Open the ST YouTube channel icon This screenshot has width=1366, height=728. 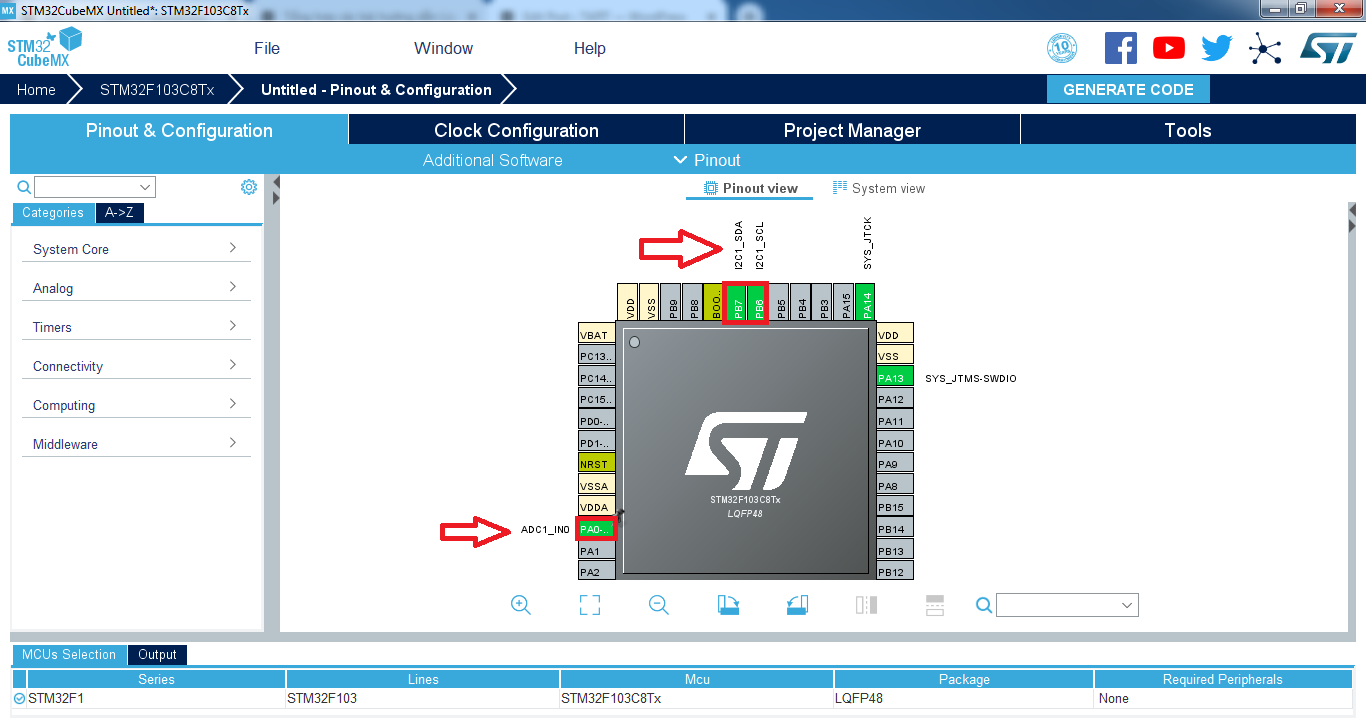tap(1168, 48)
